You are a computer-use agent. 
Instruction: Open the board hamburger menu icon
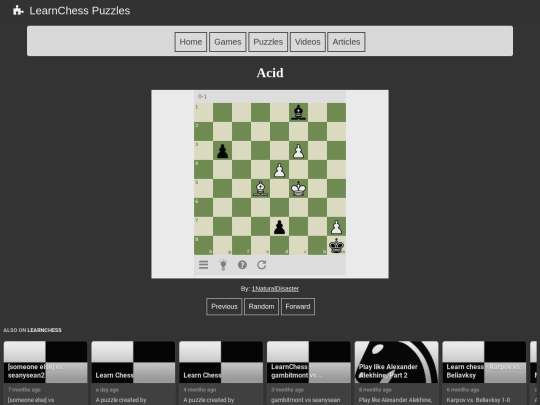tap(204, 264)
